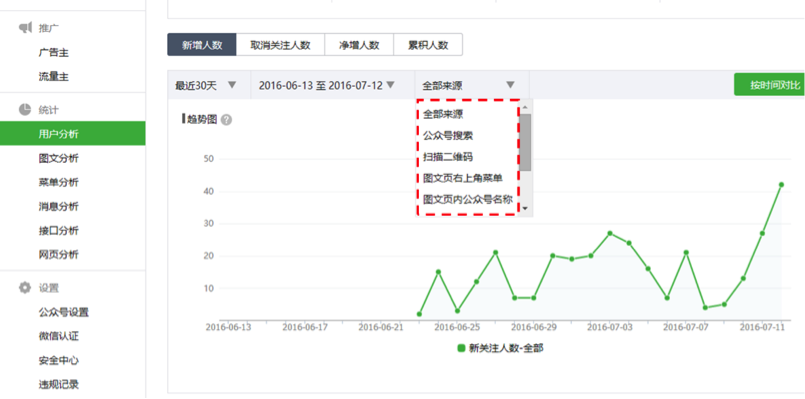Collapse the 全部来源 source dropdown

pyautogui.click(x=472, y=85)
